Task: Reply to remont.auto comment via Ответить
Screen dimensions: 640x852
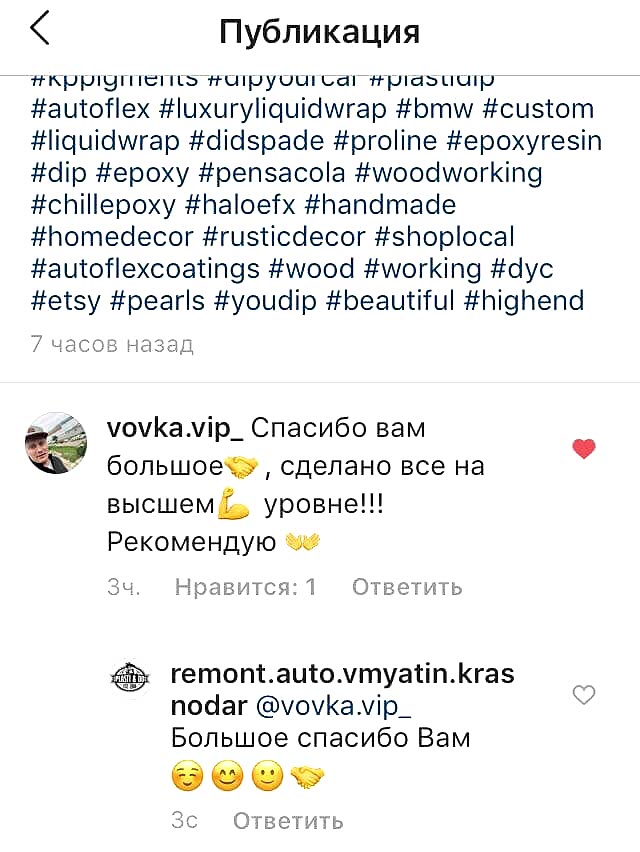Action: pos(288,820)
